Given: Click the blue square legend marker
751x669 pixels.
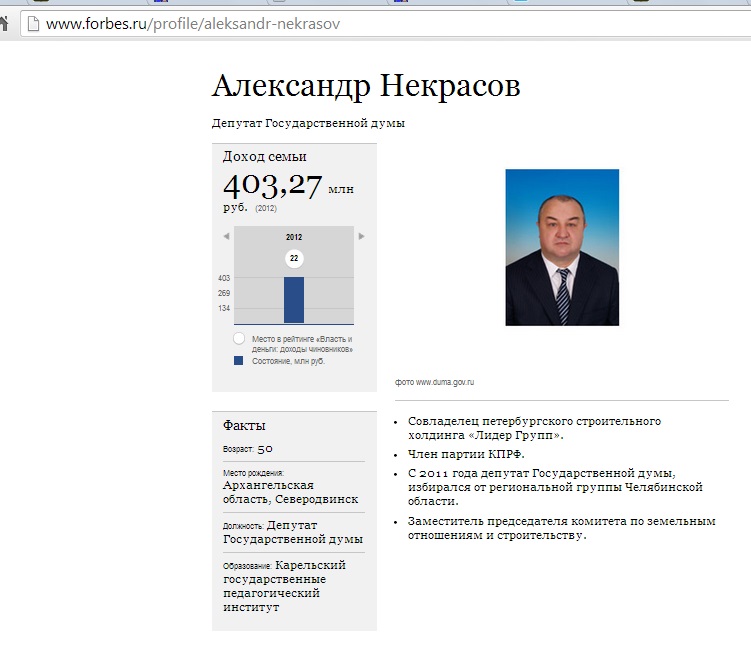Looking at the screenshot, I should (x=239, y=361).
